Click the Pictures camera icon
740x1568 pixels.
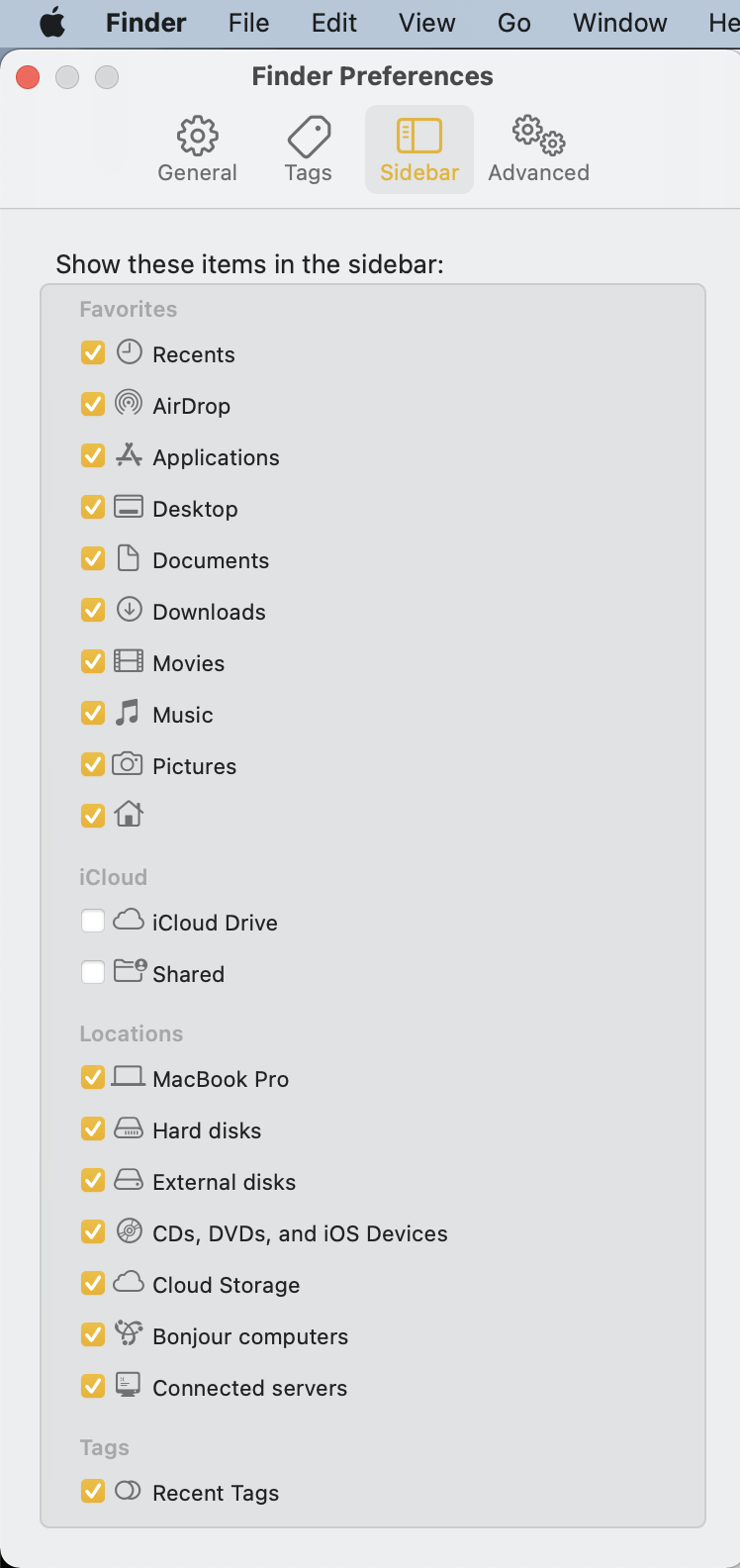[x=128, y=764]
